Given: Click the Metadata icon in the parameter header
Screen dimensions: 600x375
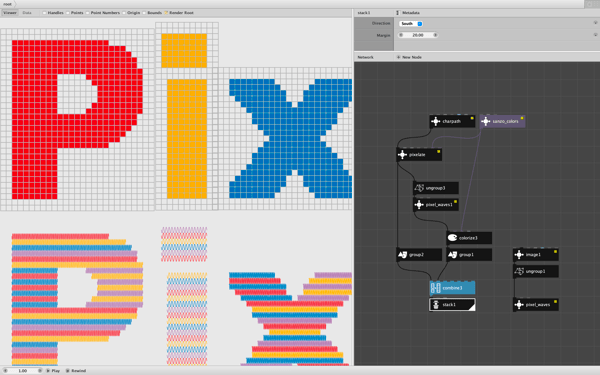Looking at the screenshot, I should [x=398, y=13].
